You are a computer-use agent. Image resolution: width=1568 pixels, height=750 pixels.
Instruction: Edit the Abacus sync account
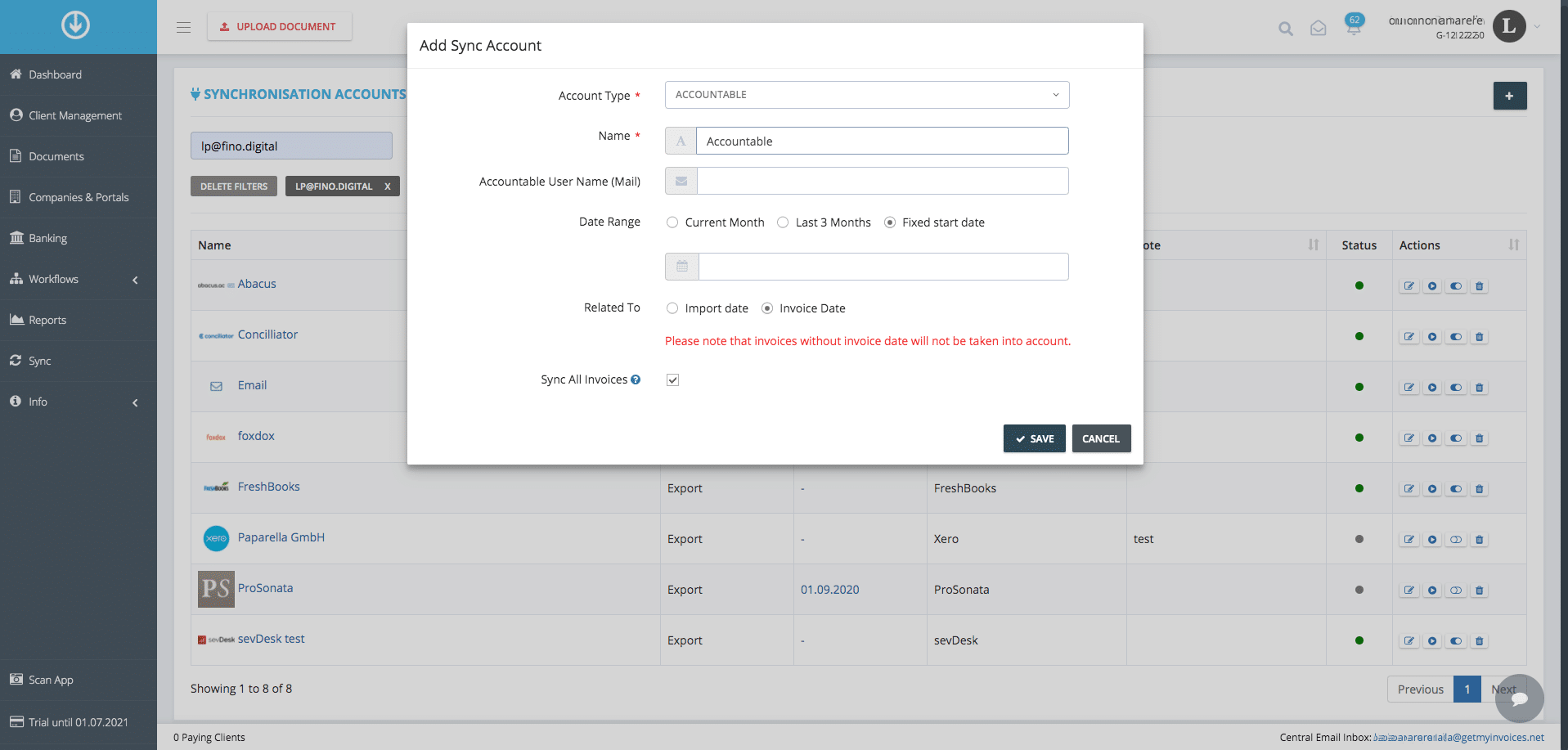[x=1409, y=286]
